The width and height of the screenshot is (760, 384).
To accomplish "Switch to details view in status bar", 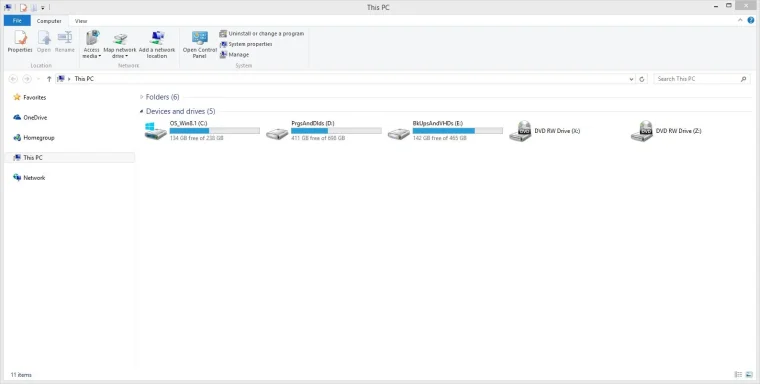I will [x=738, y=375].
